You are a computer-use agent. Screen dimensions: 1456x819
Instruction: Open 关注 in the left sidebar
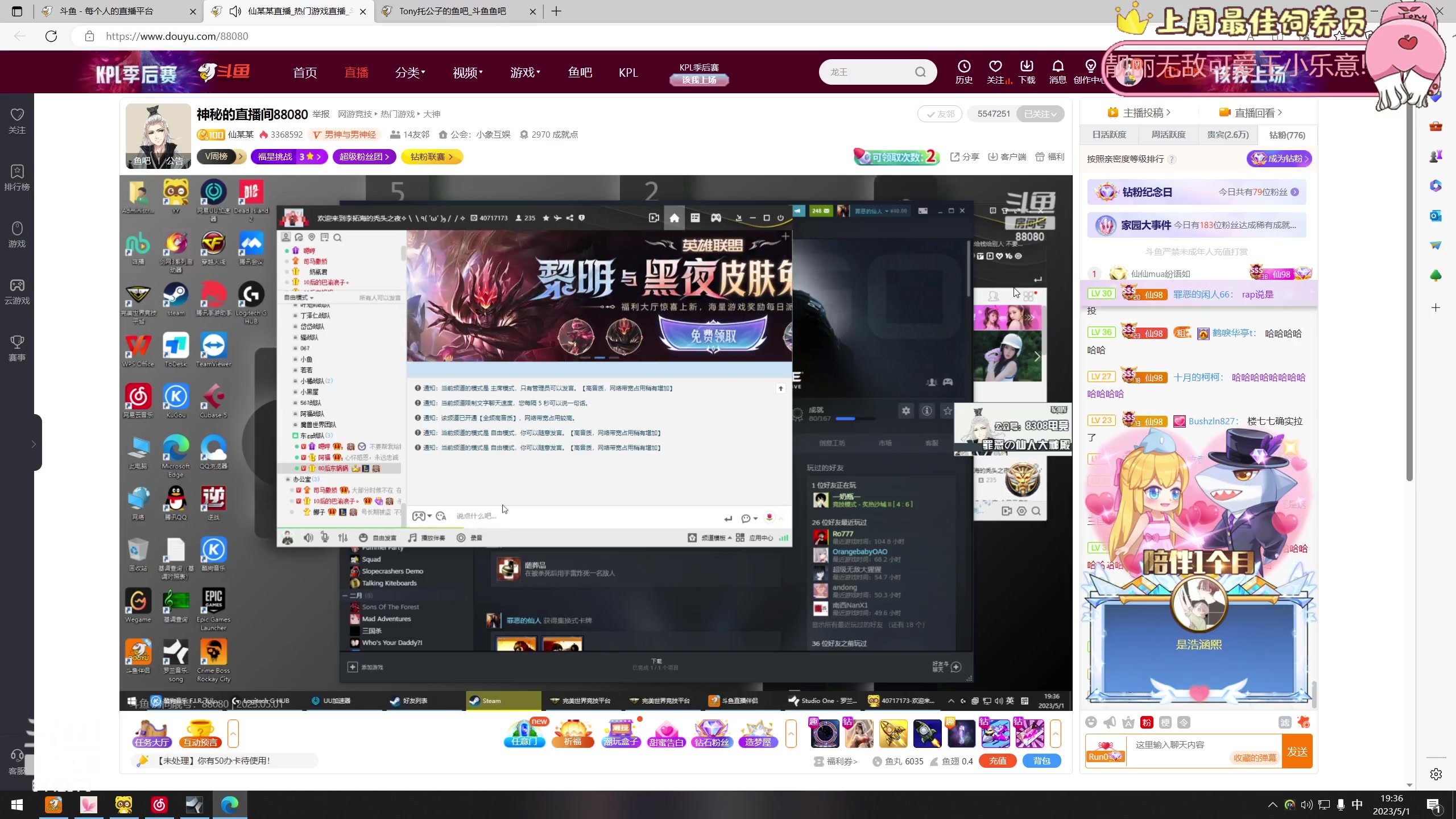(17, 121)
